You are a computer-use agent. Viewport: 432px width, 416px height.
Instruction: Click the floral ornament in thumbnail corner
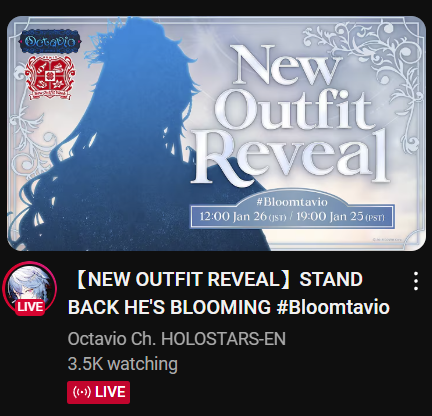[363, 57]
